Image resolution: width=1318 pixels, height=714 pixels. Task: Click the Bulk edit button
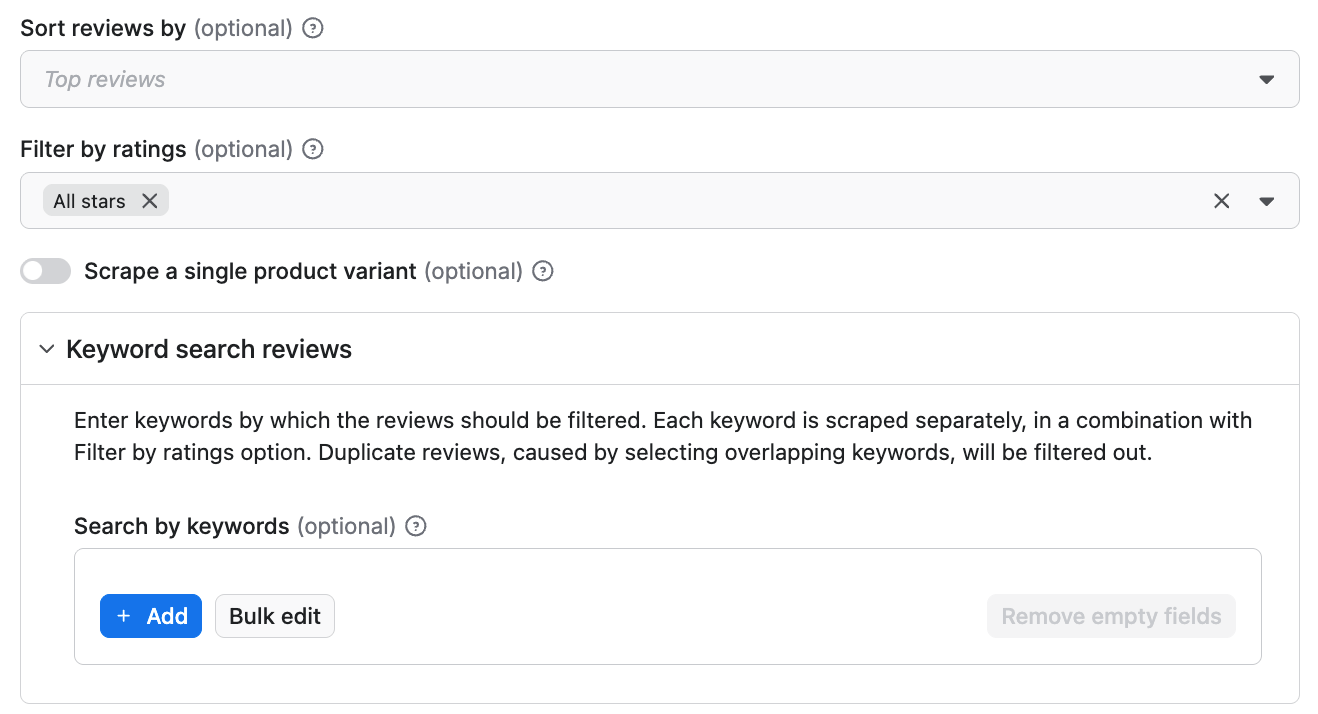(275, 616)
